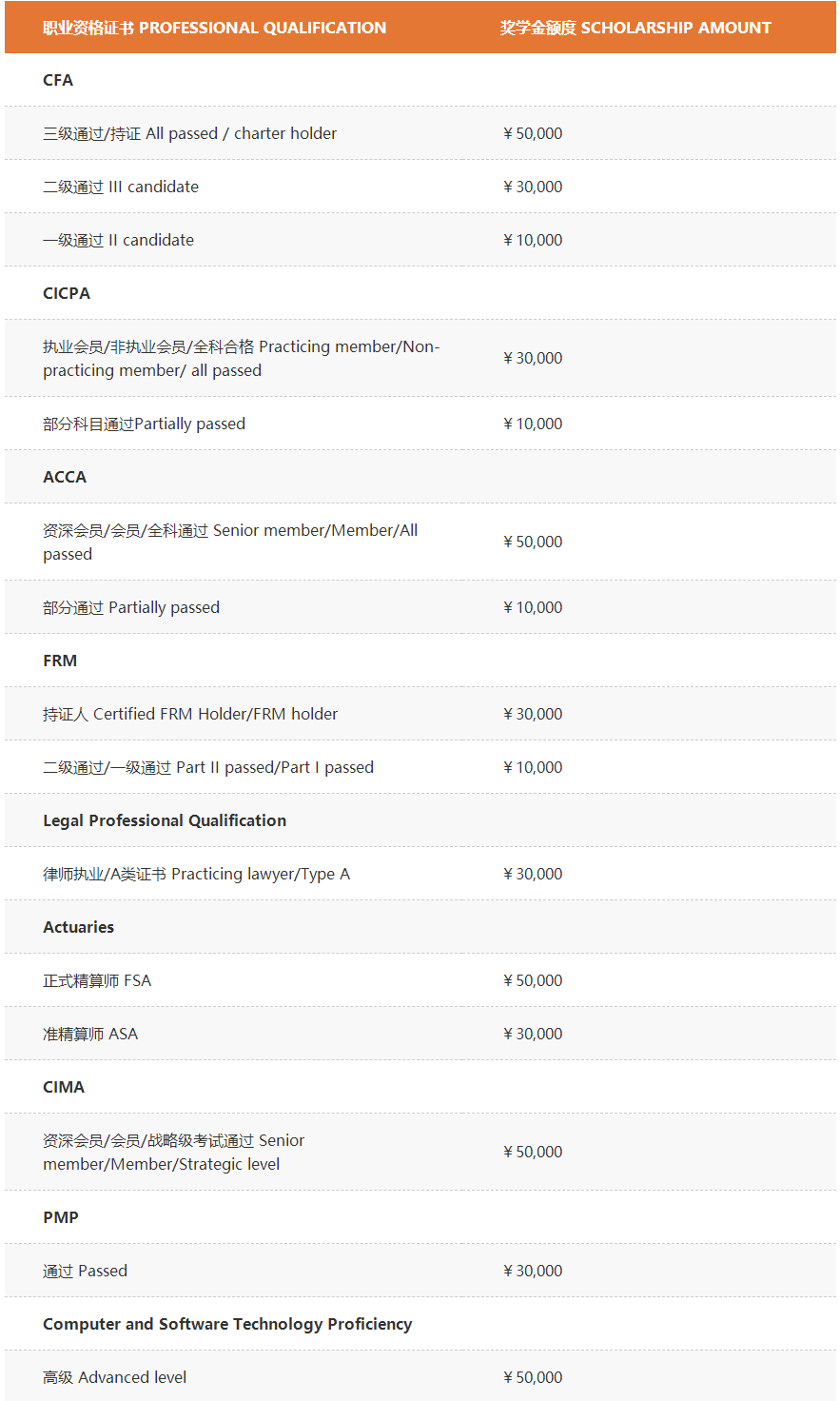Click the Legal Professional Qualification heading
Screen dimensions: 840x1401
[165, 820]
